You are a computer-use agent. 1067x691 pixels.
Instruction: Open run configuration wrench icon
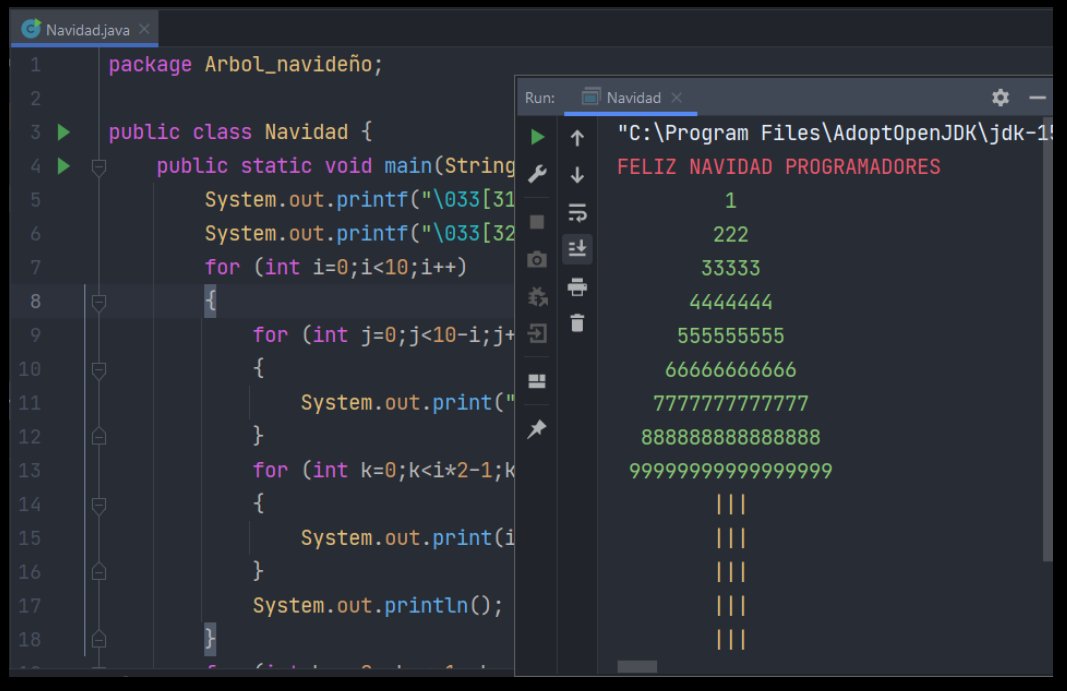[537, 174]
